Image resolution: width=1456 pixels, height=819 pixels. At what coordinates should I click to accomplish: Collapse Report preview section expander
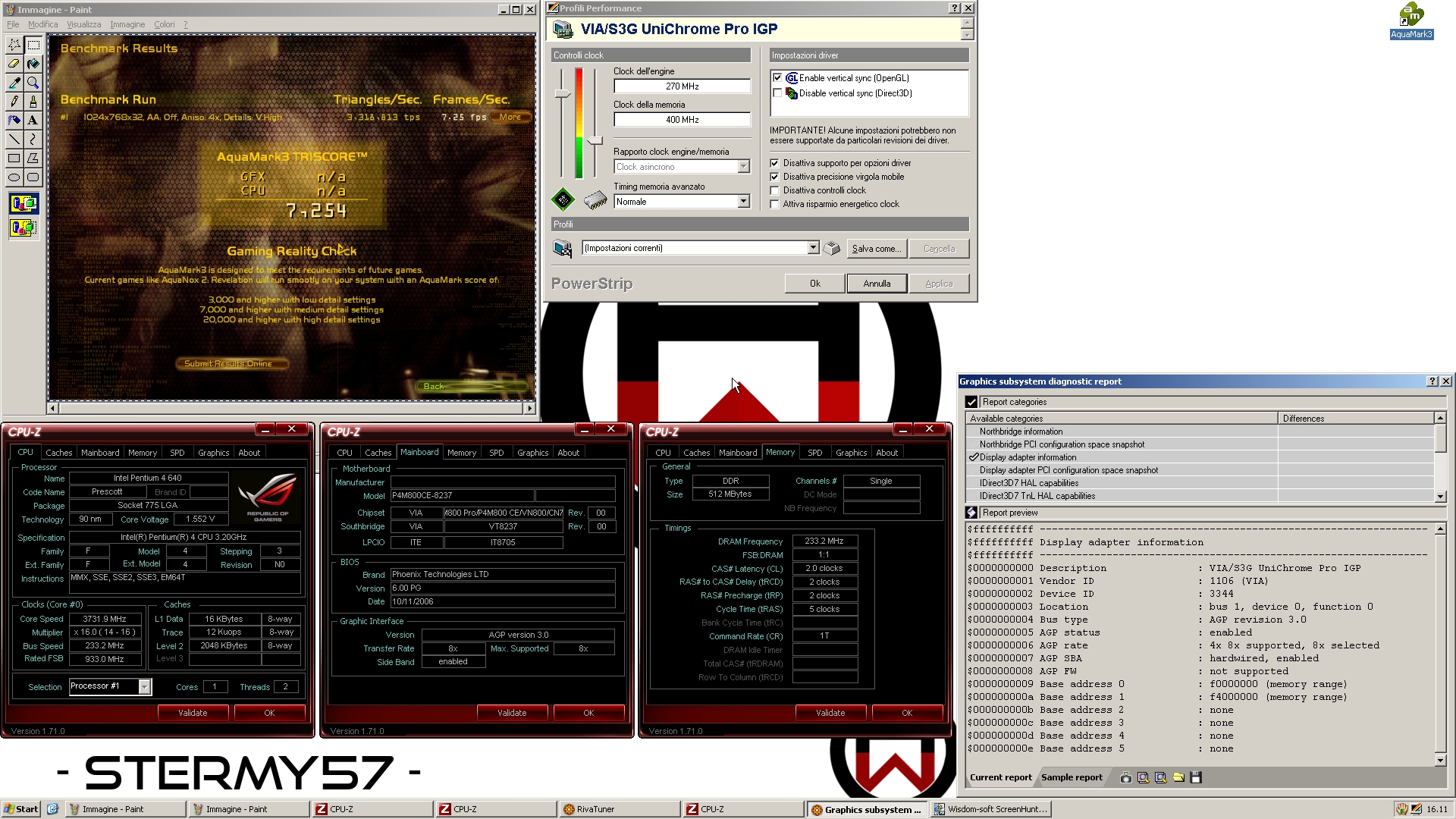point(971,513)
